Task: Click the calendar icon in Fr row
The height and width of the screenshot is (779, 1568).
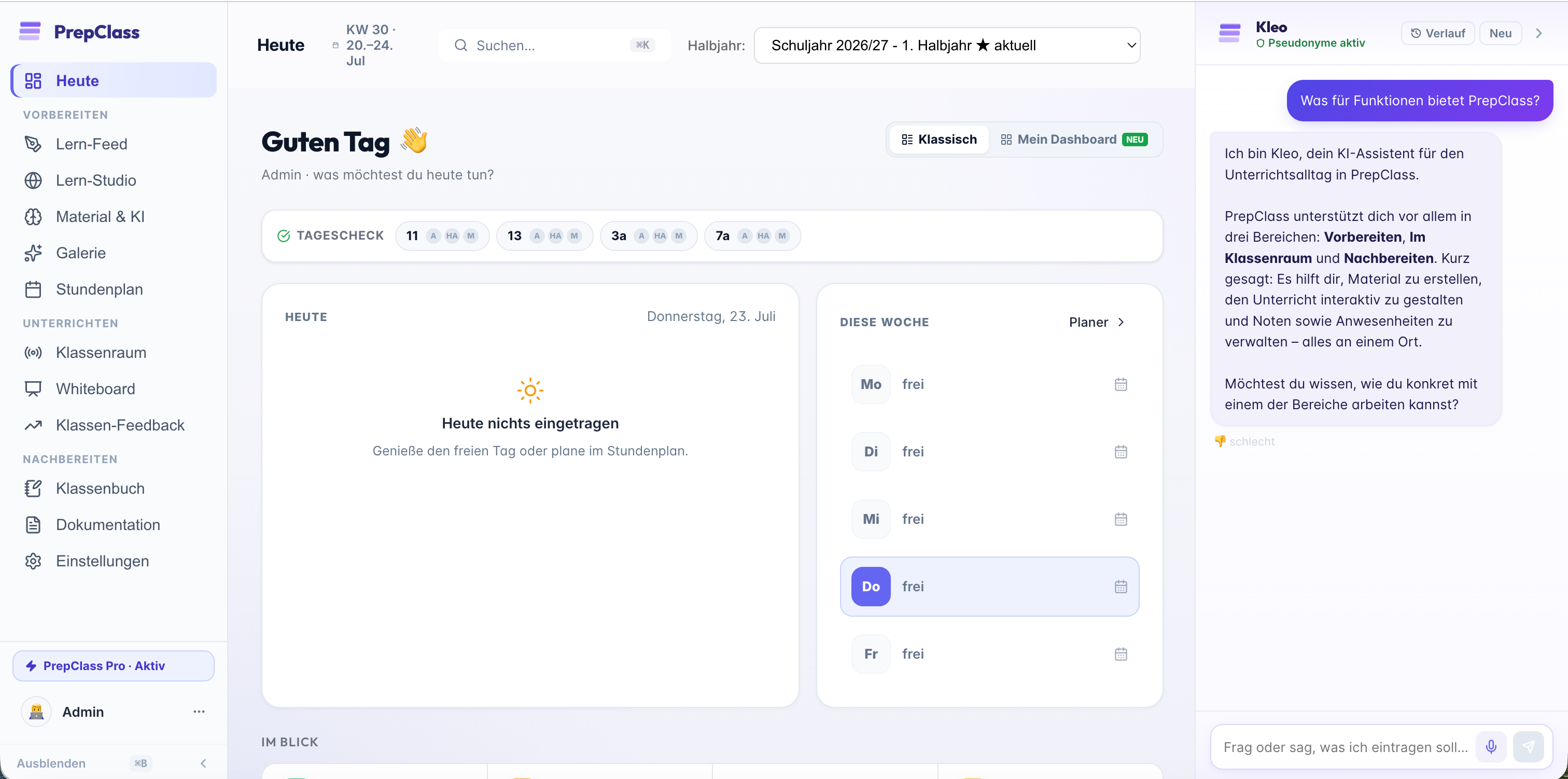Action: (1121, 654)
